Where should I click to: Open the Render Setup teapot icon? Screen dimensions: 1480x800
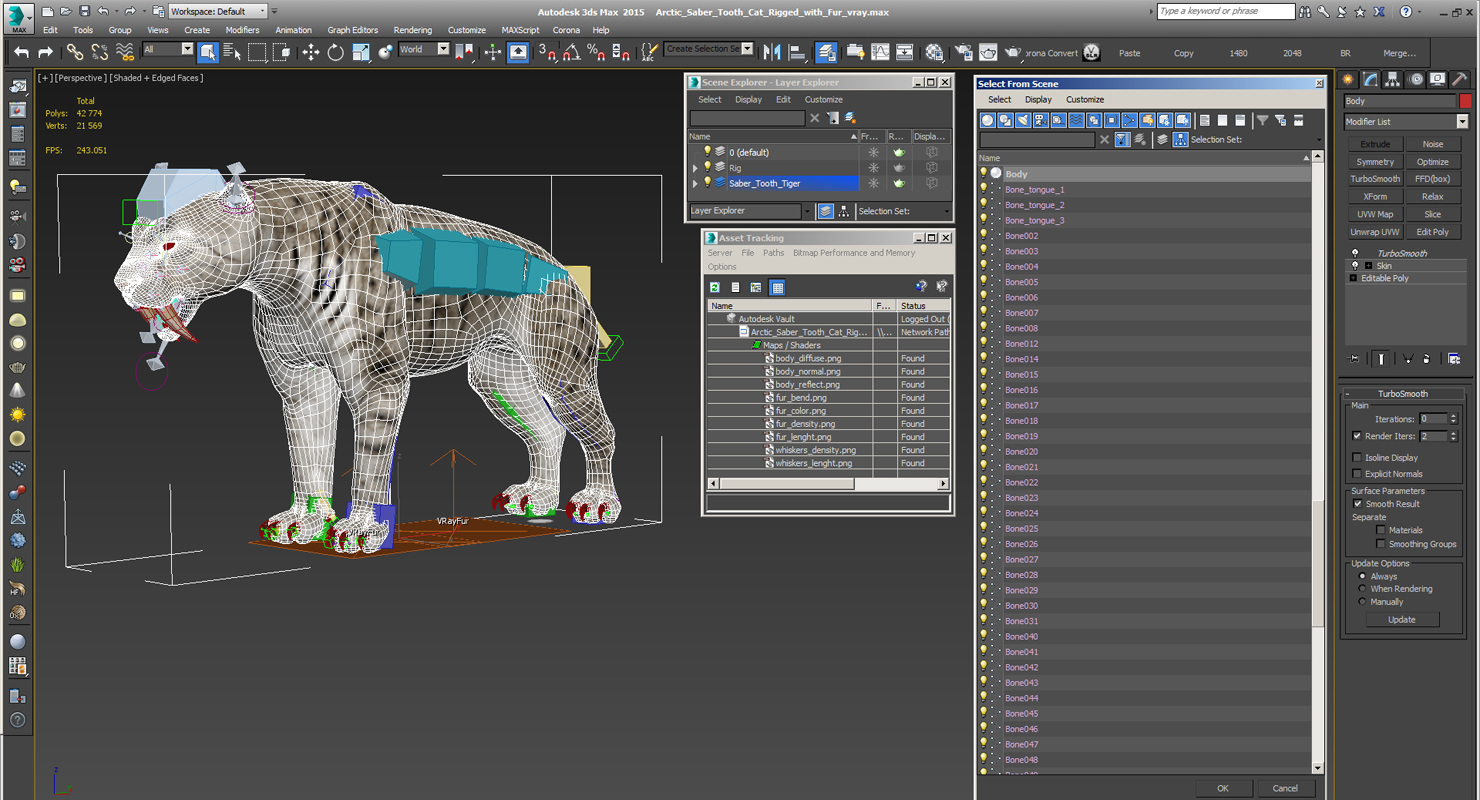pyautogui.click(x=964, y=52)
